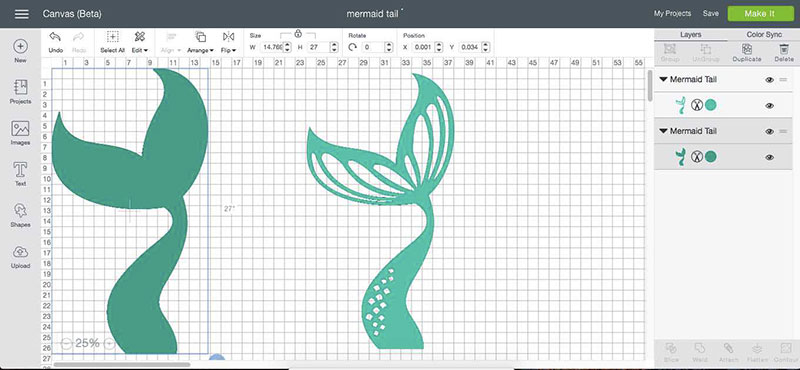Open the hamburger main menu
This screenshot has width=800, height=370.
pyautogui.click(x=21, y=14)
